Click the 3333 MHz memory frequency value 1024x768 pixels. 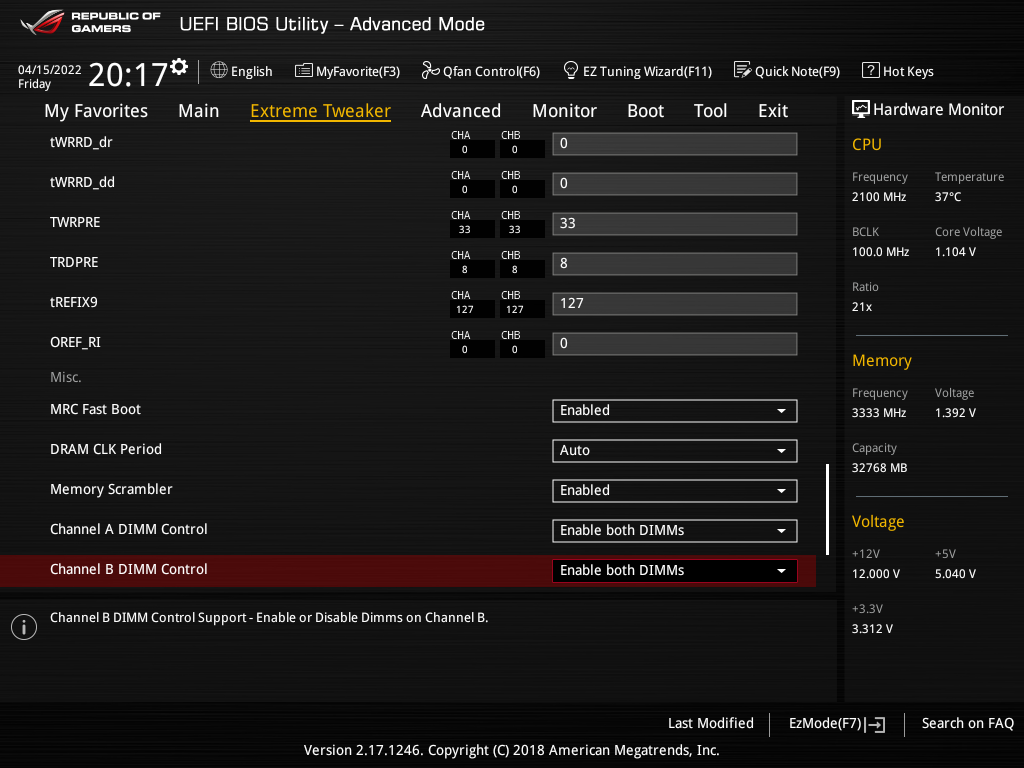point(879,413)
